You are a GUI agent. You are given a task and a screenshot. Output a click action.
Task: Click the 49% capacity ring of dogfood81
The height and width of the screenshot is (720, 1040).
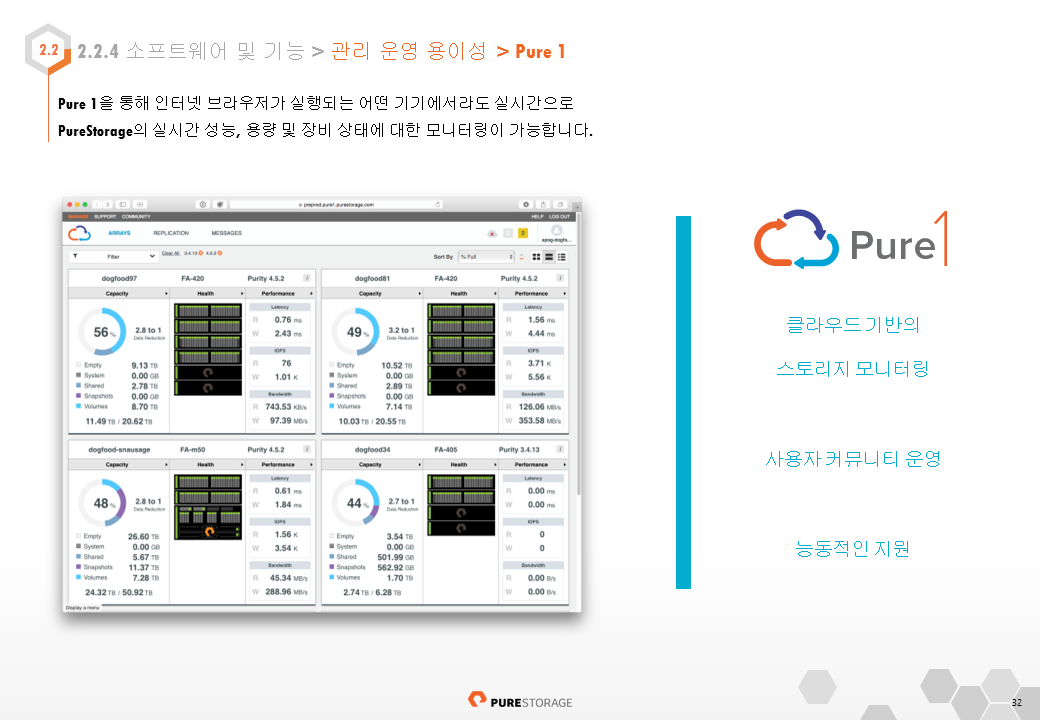pos(356,331)
